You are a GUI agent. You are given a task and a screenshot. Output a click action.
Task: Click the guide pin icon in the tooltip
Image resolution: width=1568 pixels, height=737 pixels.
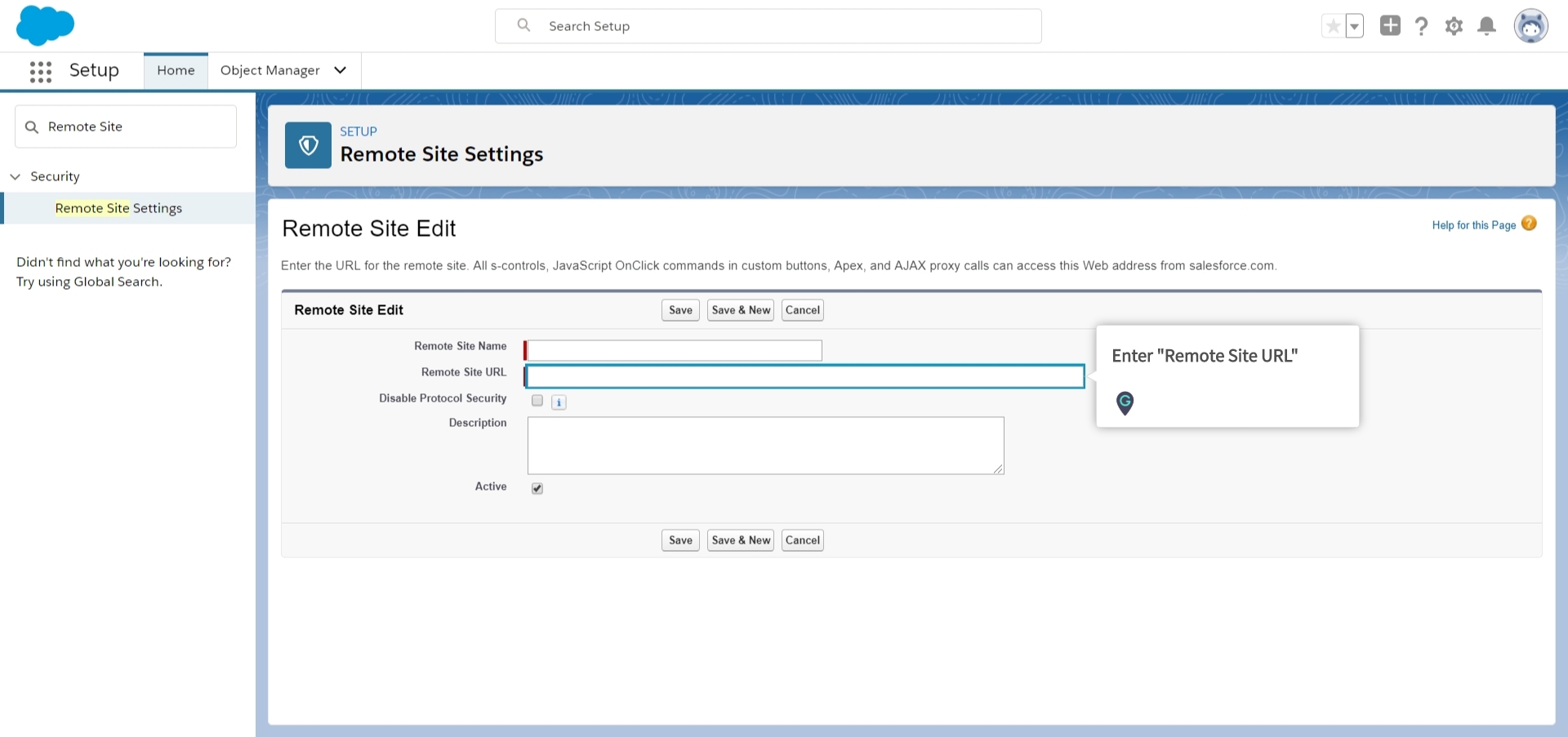(1125, 402)
